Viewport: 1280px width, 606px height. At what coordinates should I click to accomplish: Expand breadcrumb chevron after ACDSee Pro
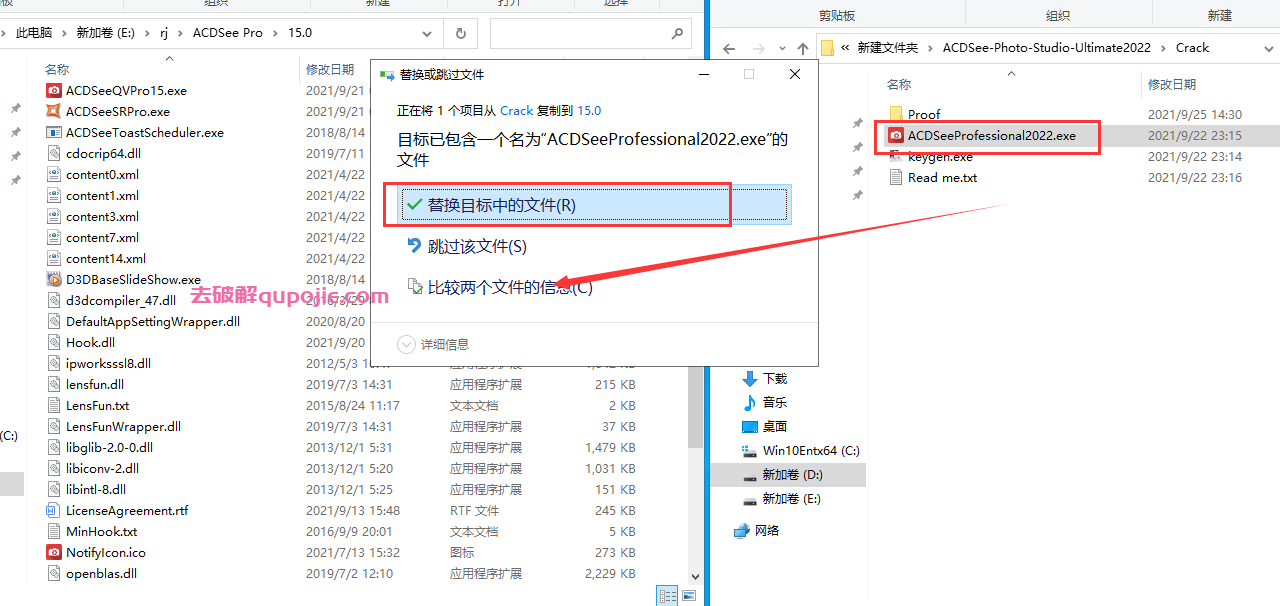(x=276, y=33)
